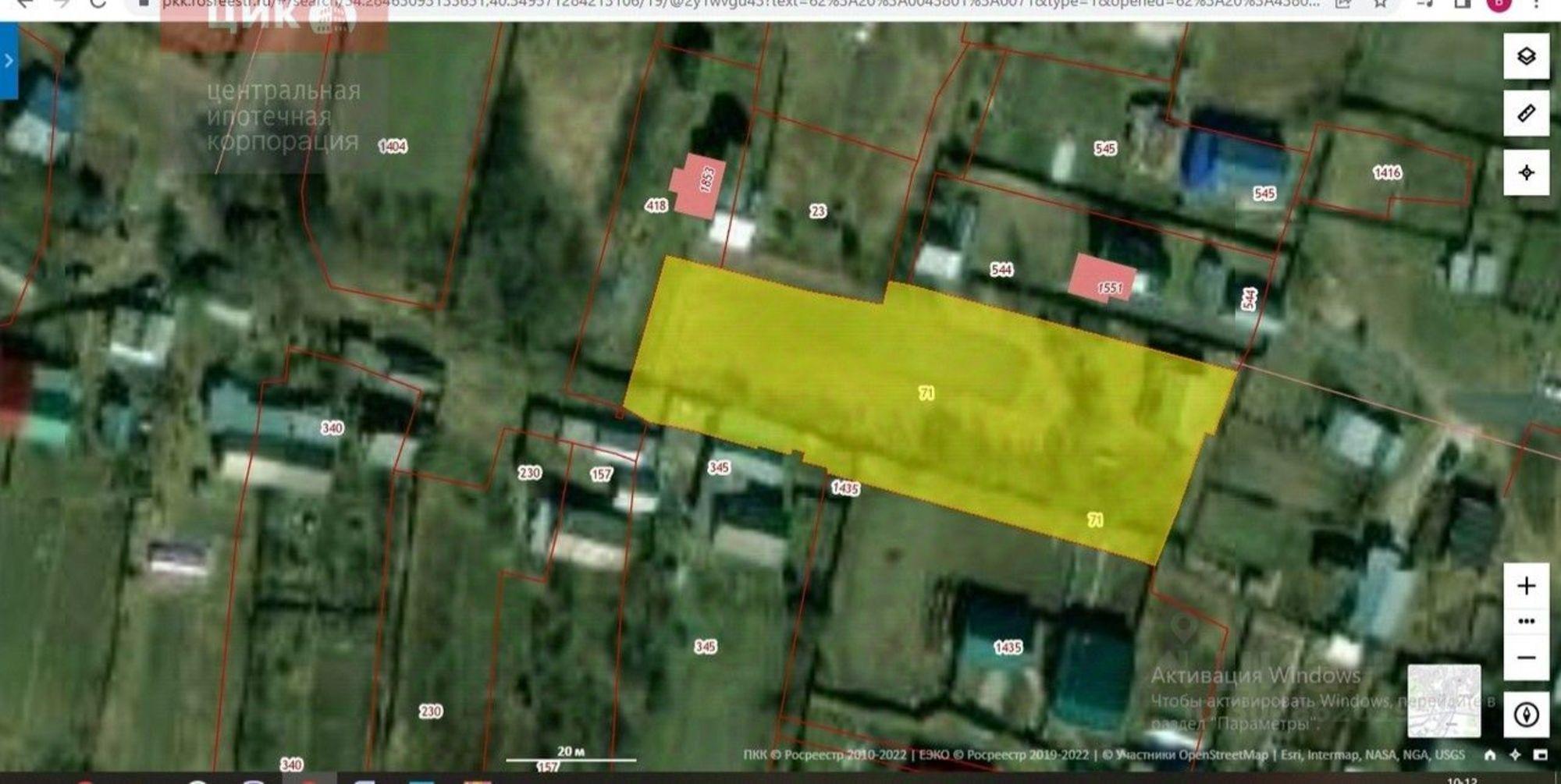Click the compass orientation button
The width and height of the screenshot is (1561, 784).
coord(1526,715)
